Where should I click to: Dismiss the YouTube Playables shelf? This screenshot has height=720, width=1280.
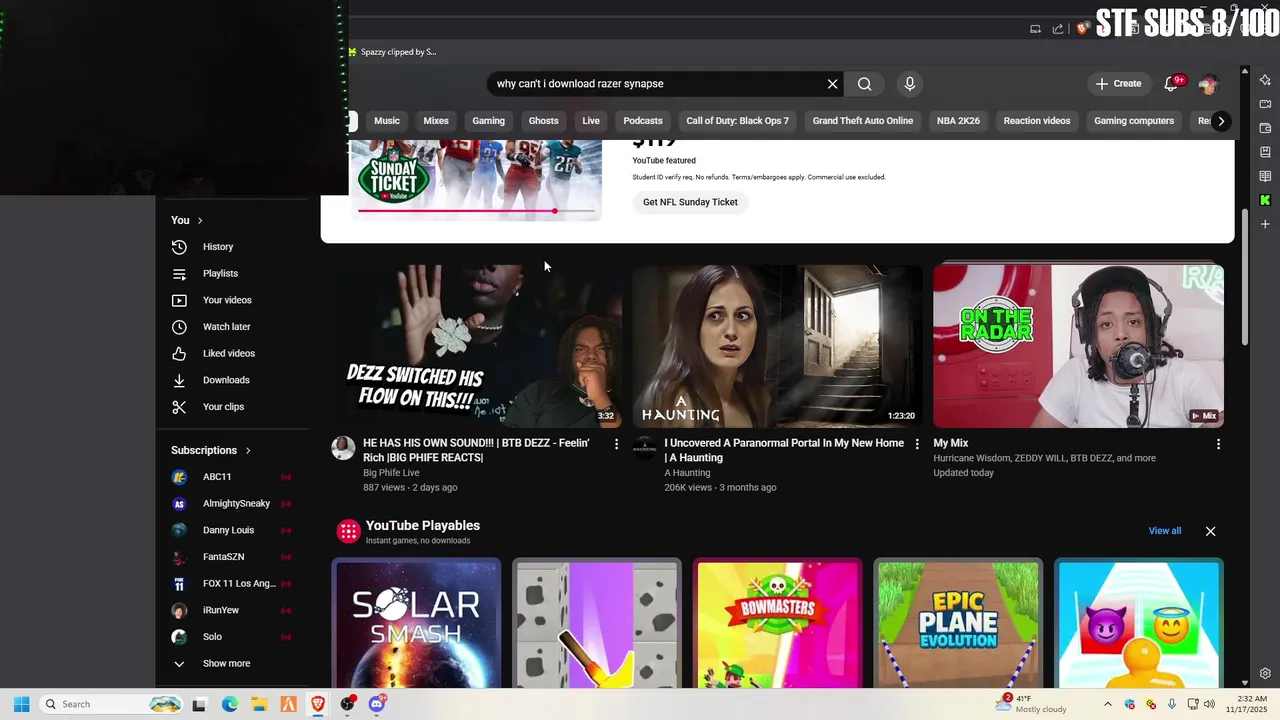pos(1210,531)
